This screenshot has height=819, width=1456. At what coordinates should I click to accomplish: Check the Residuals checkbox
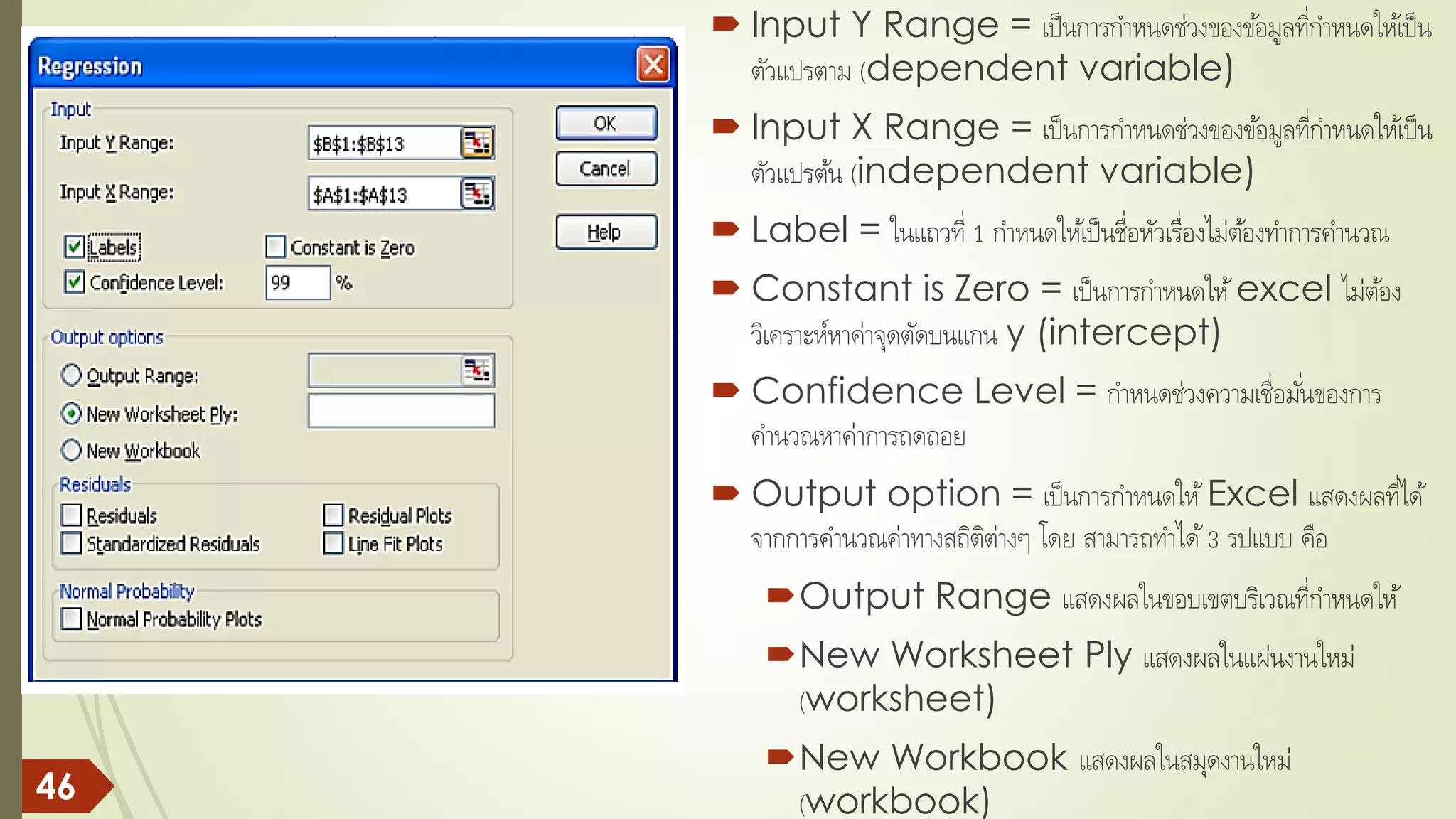71,515
